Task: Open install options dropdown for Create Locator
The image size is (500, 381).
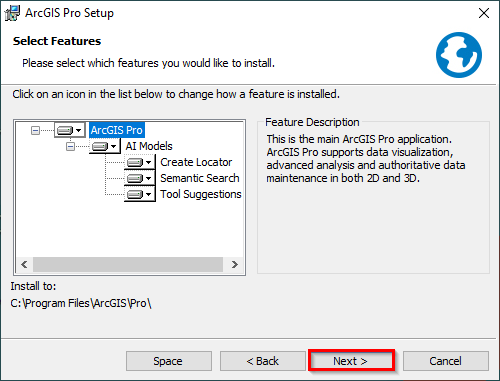Action: (x=149, y=162)
